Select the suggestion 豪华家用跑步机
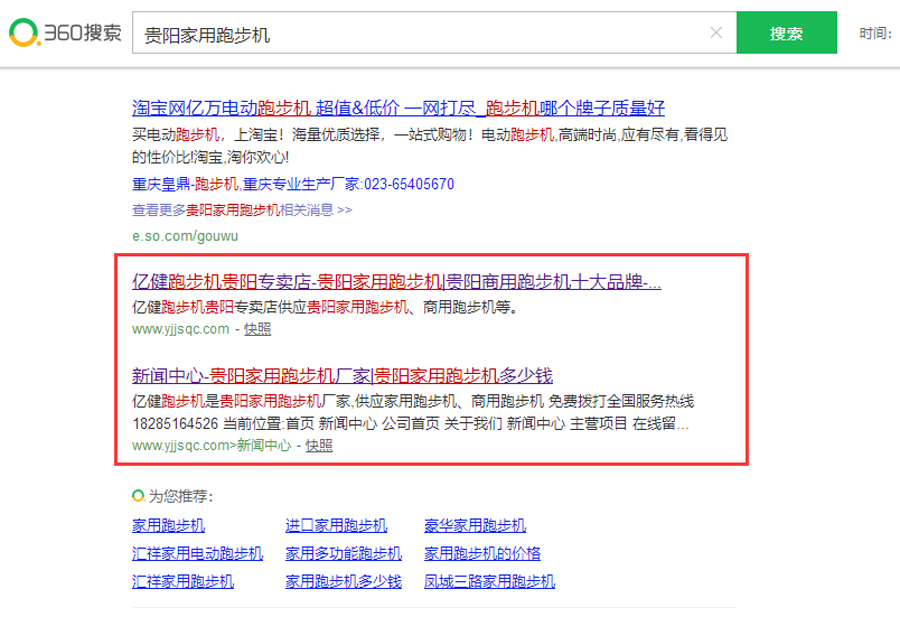900x617 pixels. (475, 525)
